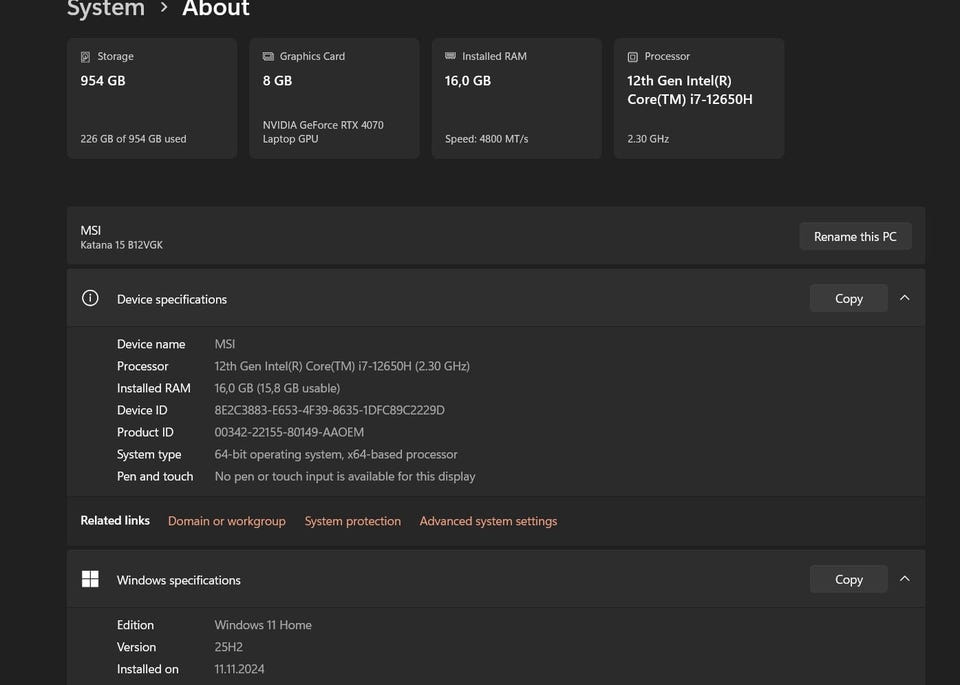Copy the device specifications
The width and height of the screenshot is (960, 685).
point(848,298)
